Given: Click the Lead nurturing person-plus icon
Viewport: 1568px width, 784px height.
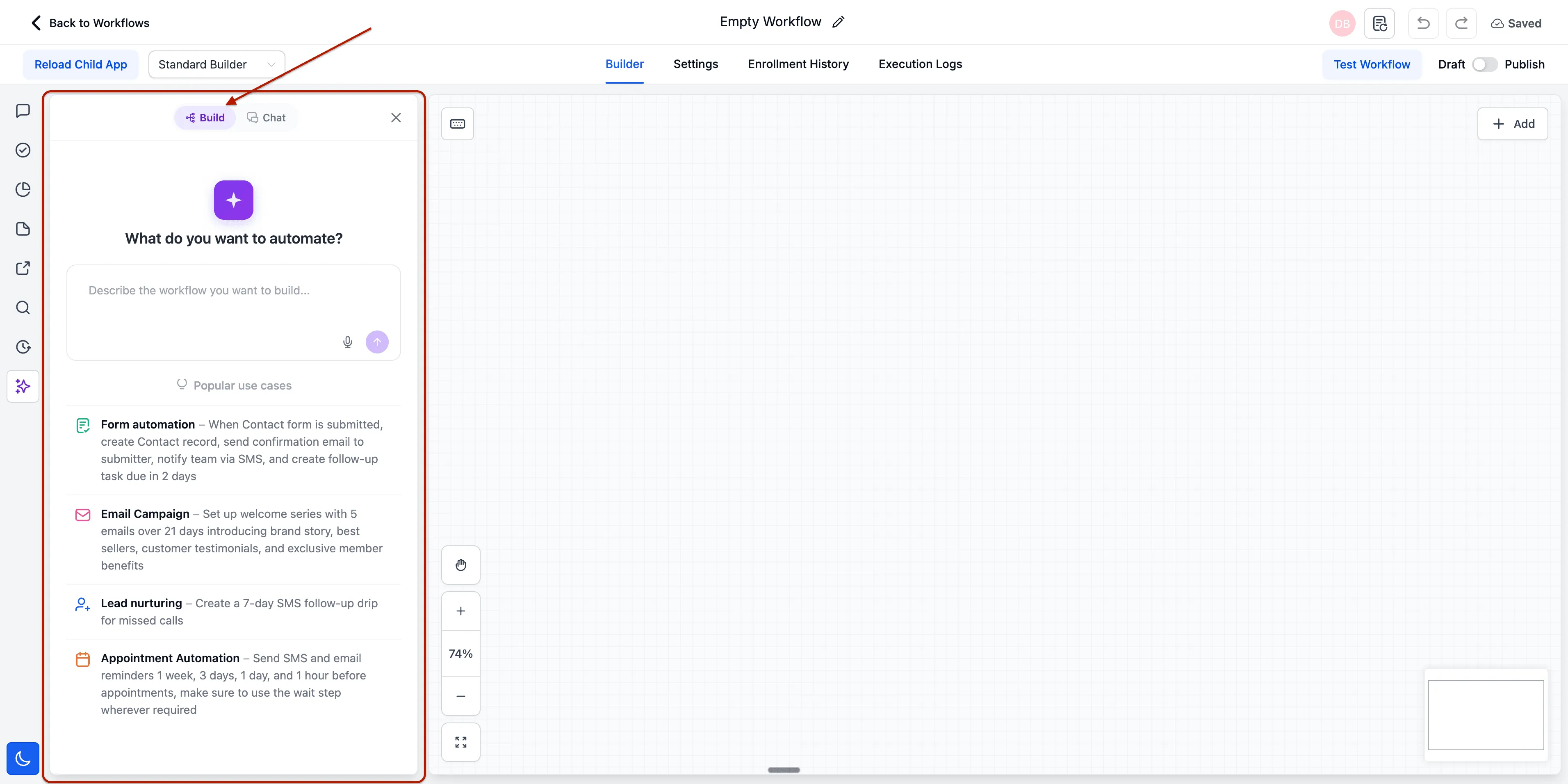Looking at the screenshot, I should pyautogui.click(x=83, y=604).
